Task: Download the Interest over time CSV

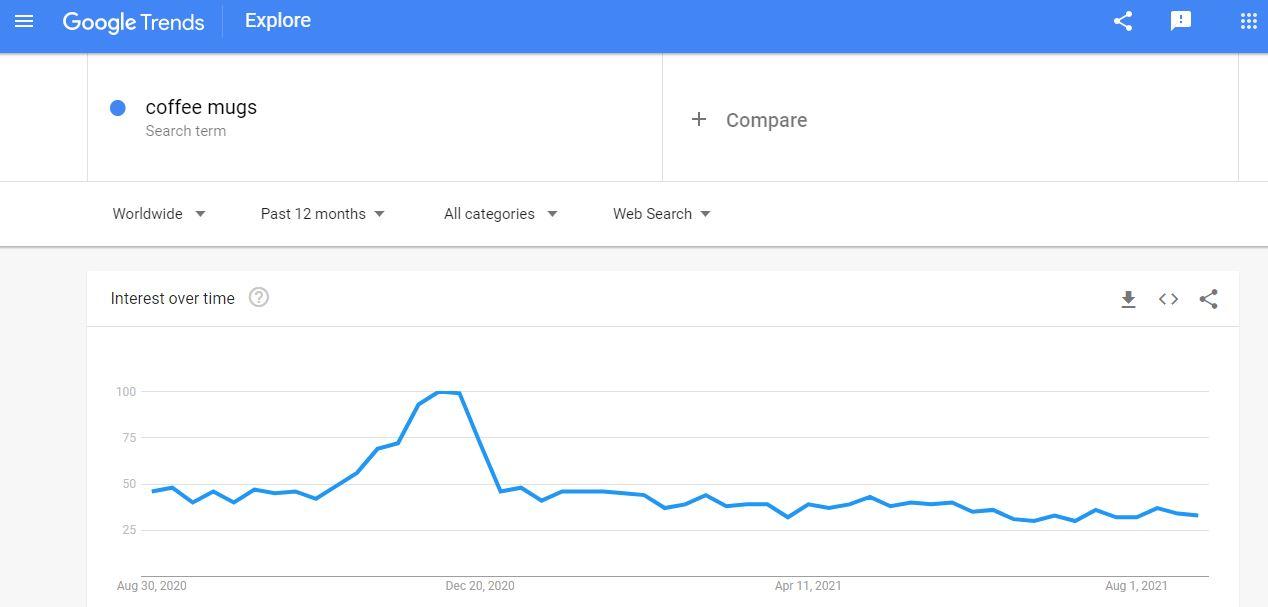Action: [1128, 299]
